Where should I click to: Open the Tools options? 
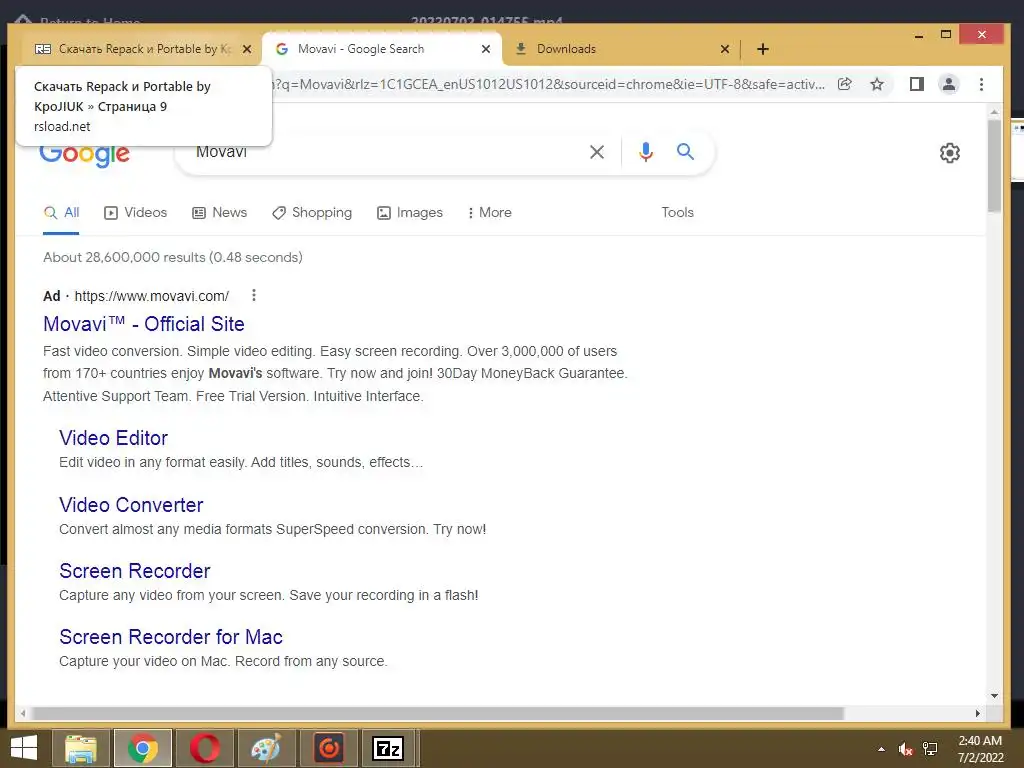coord(677,213)
